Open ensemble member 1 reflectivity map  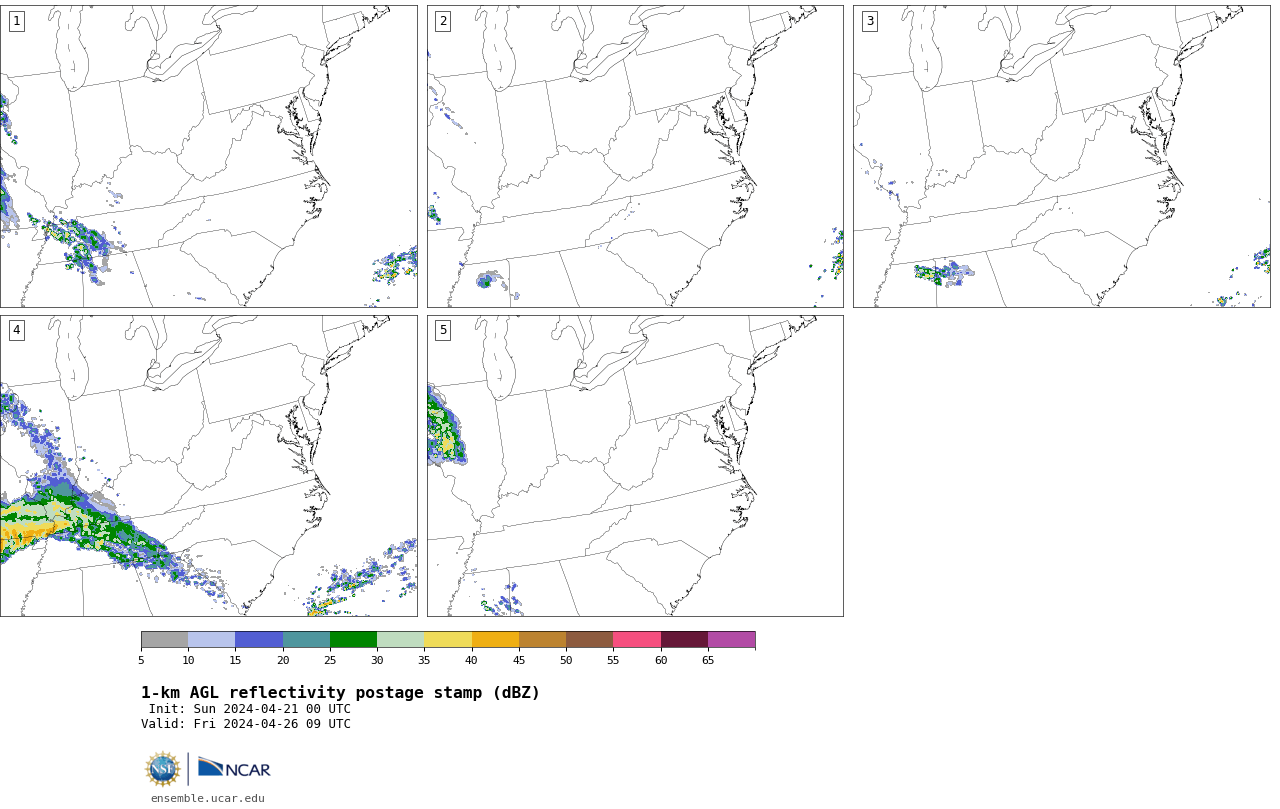pos(208,156)
